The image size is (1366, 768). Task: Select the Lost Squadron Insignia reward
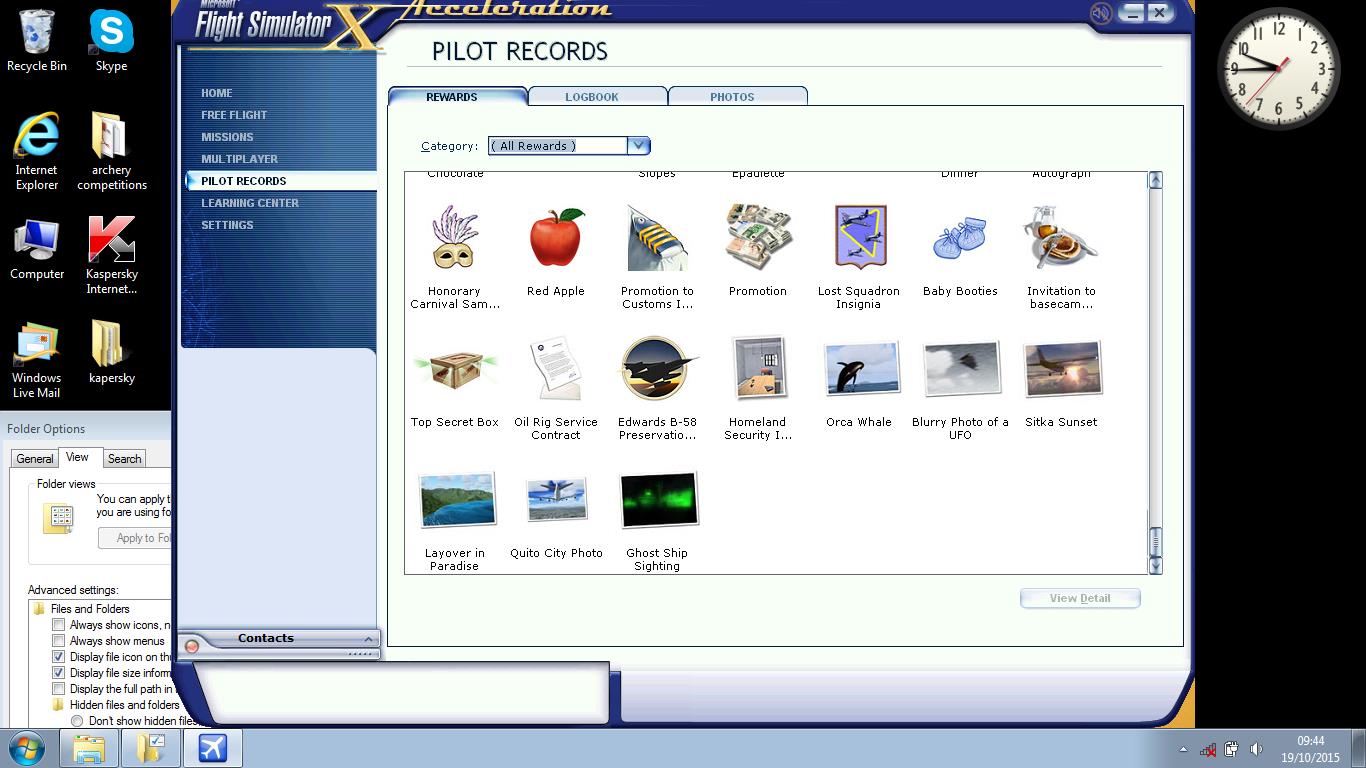pos(859,237)
